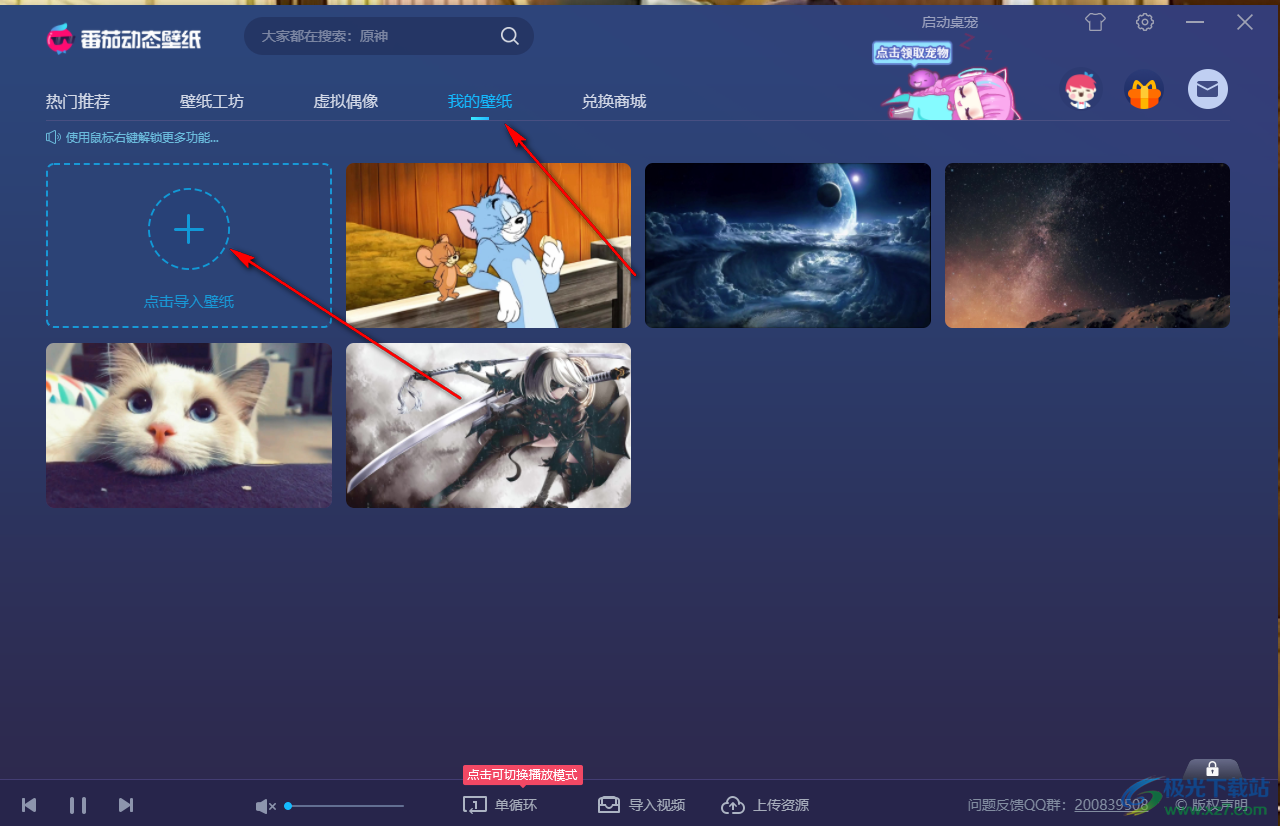Viewport: 1280px width, 826px height.
Task: Switch to 热门推荐 tab
Action: 78,101
